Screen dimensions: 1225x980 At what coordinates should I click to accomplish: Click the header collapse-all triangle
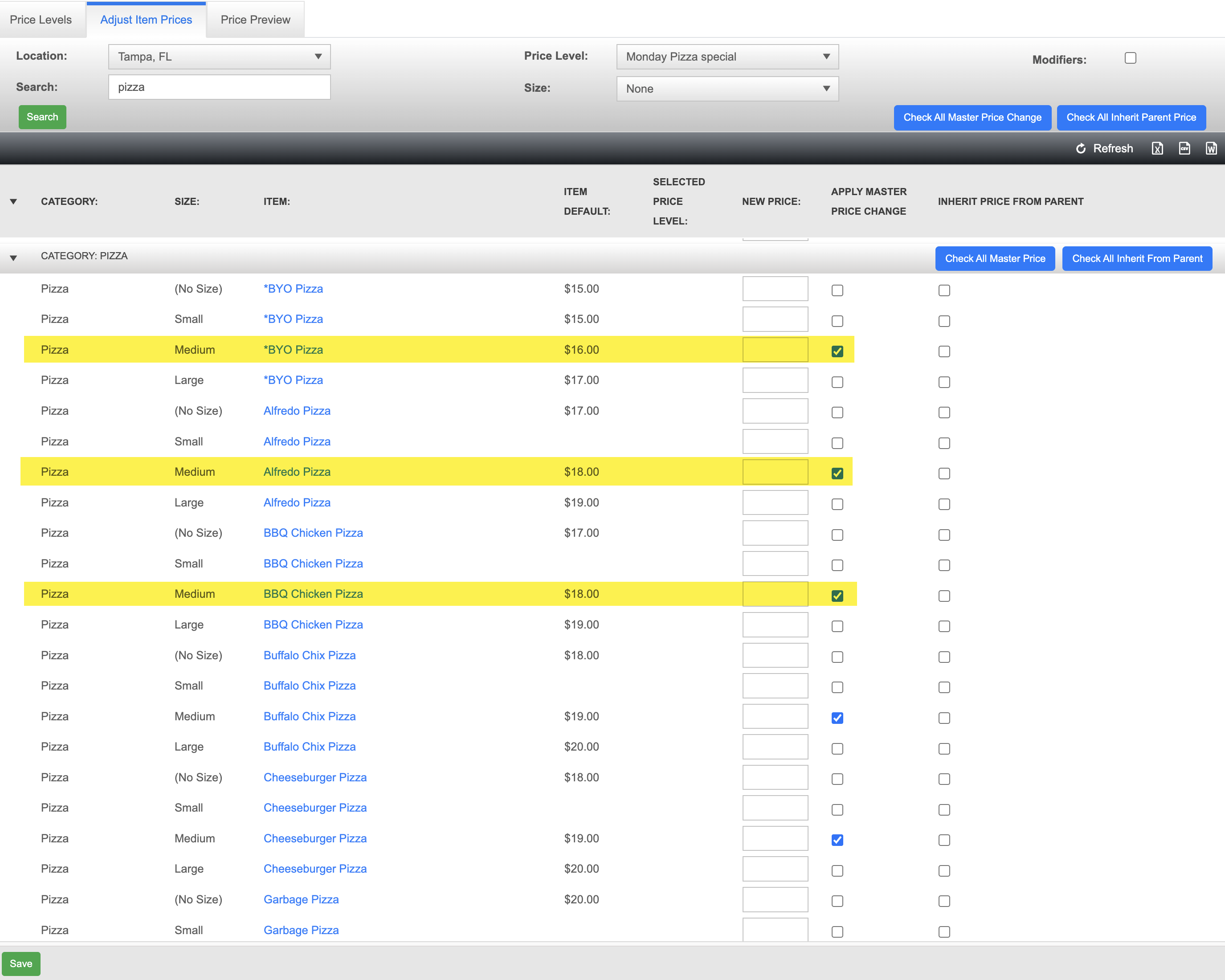[x=13, y=202]
